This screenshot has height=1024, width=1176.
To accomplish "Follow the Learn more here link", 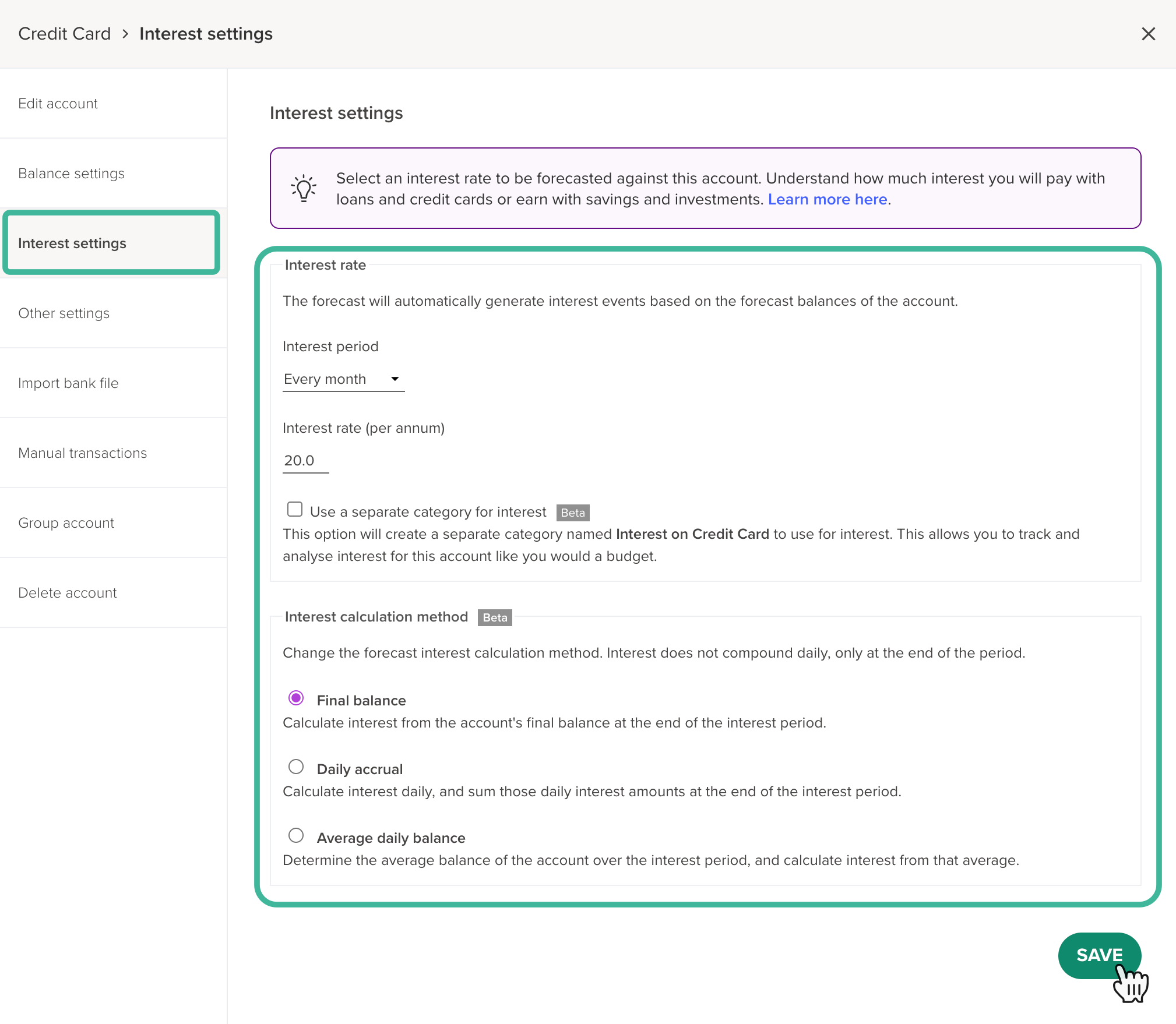I will tap(828, 199).
